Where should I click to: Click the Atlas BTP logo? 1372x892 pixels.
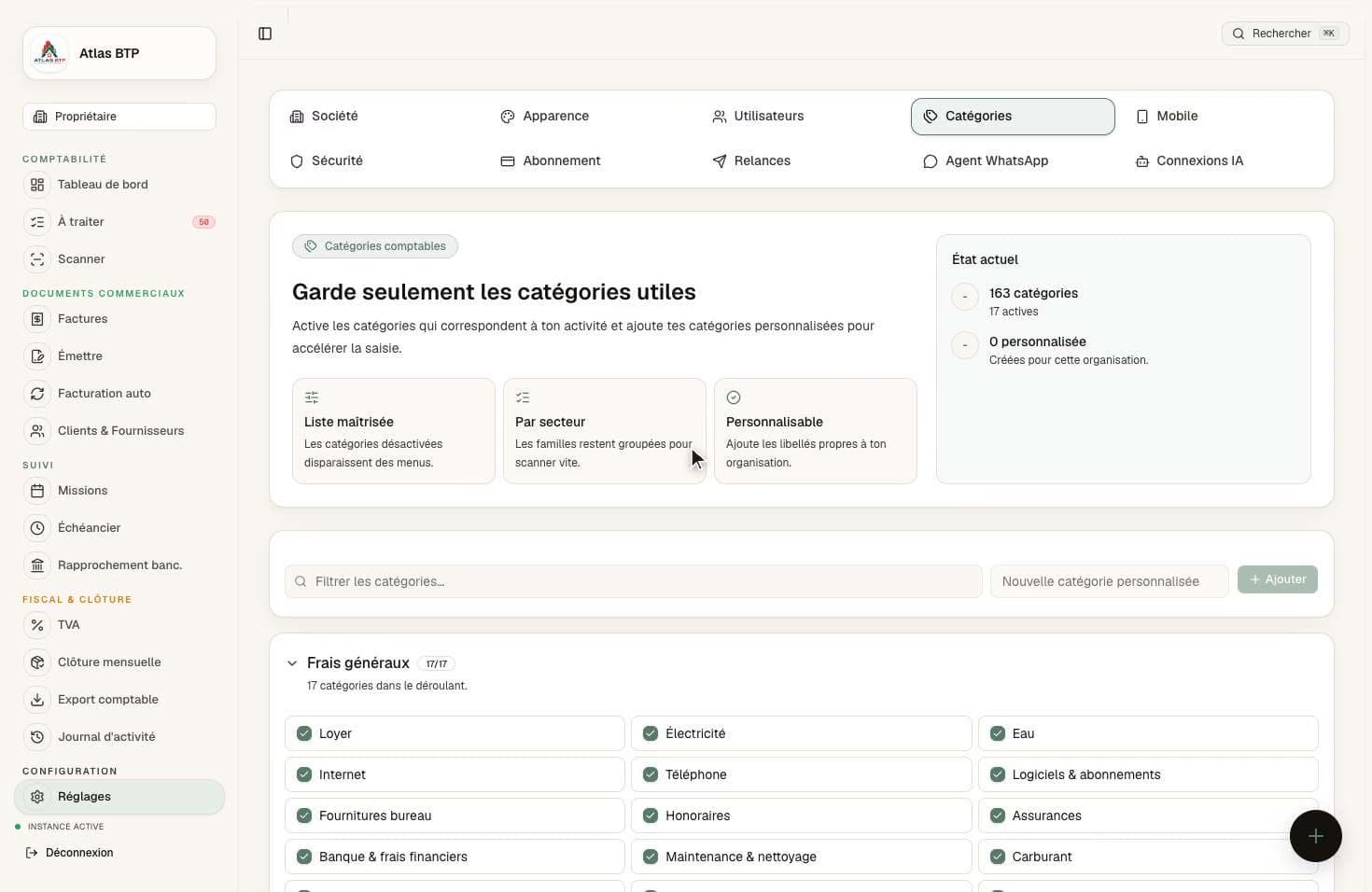[49, 53]
